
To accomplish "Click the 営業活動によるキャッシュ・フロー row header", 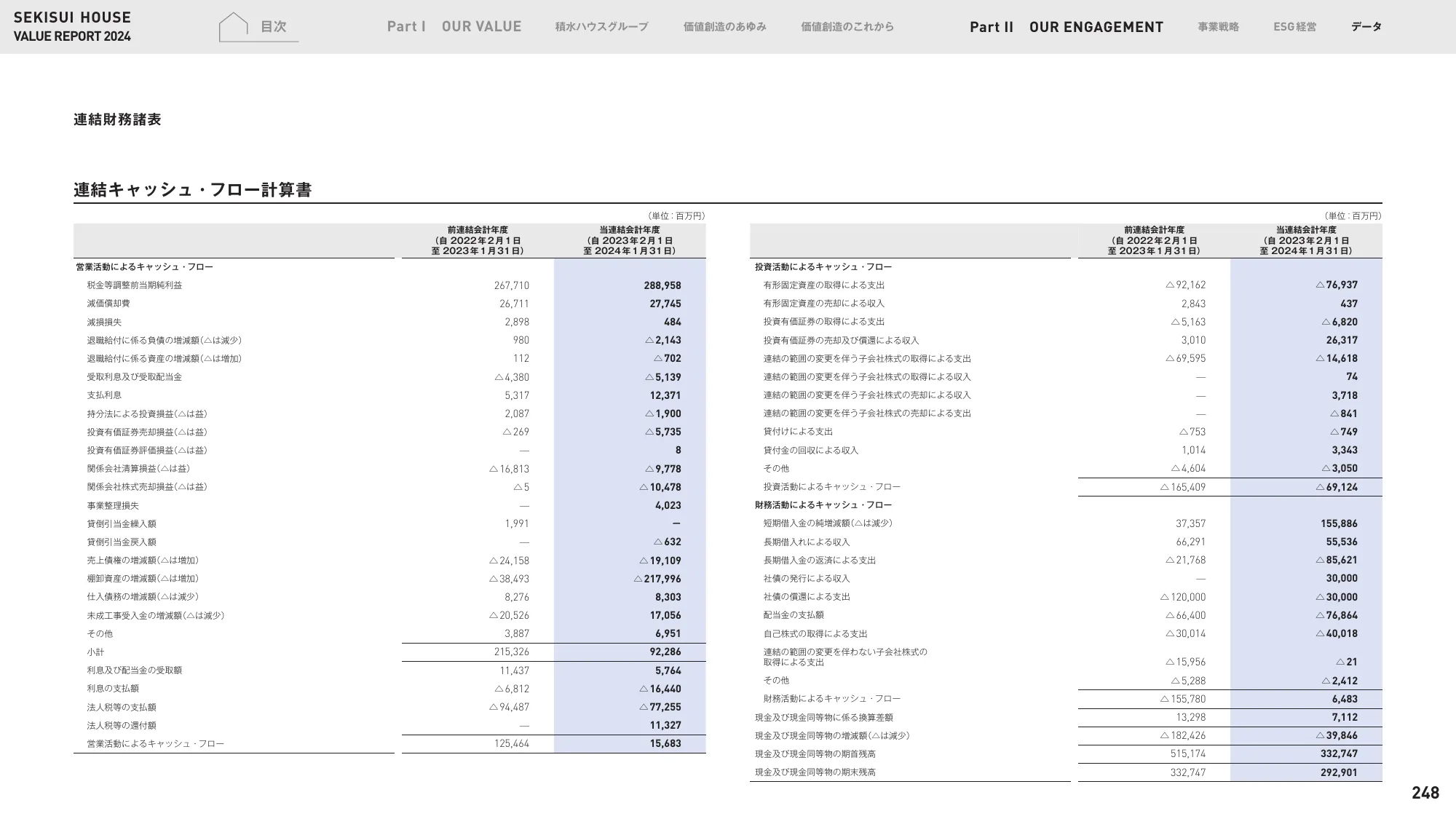I will [144, 267].
